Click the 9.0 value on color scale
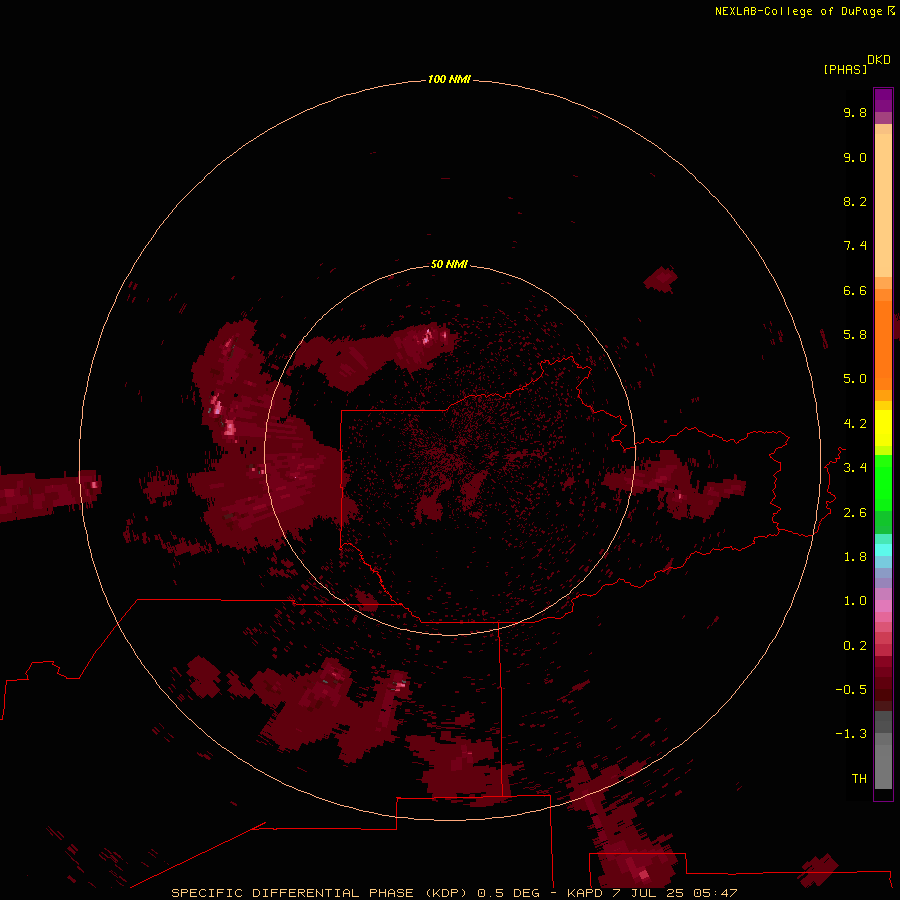900x900 pixels. pyautogui.click(x=855, y=157)
